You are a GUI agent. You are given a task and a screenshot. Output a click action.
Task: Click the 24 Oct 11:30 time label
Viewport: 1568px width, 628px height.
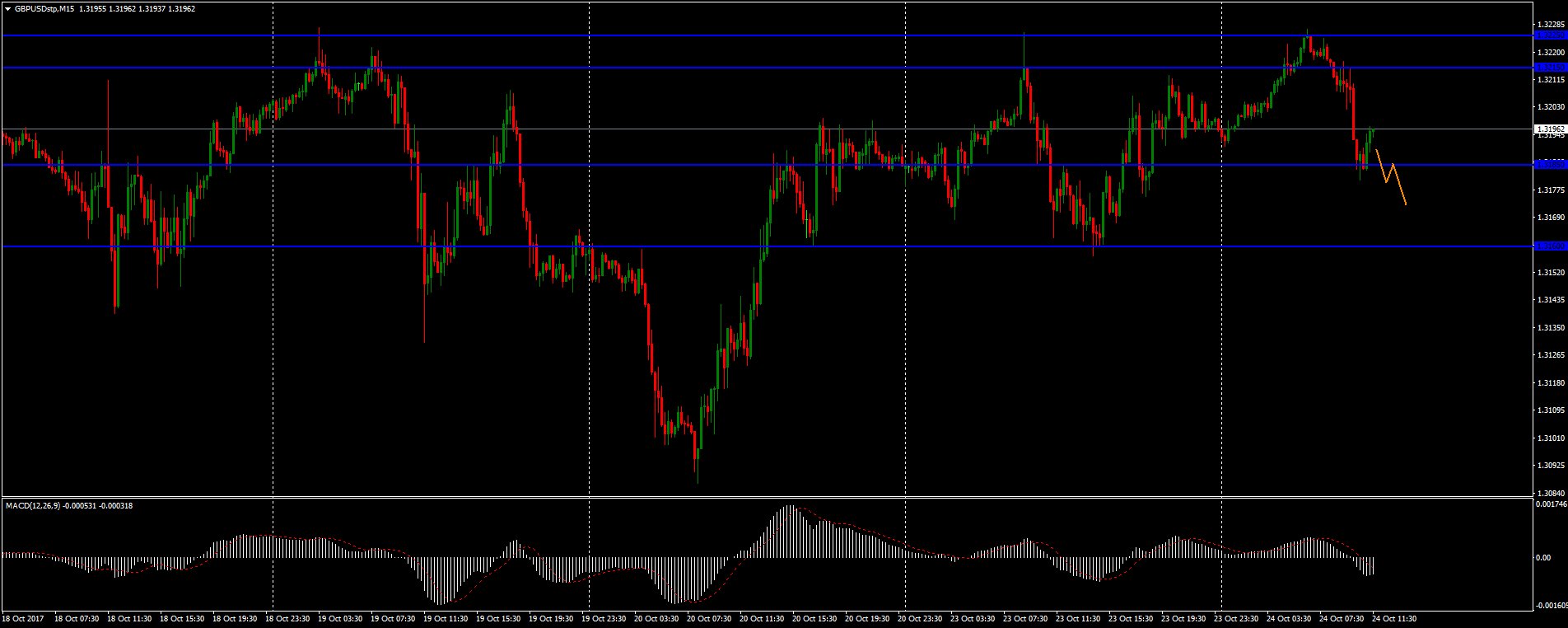click(1393, 618)
